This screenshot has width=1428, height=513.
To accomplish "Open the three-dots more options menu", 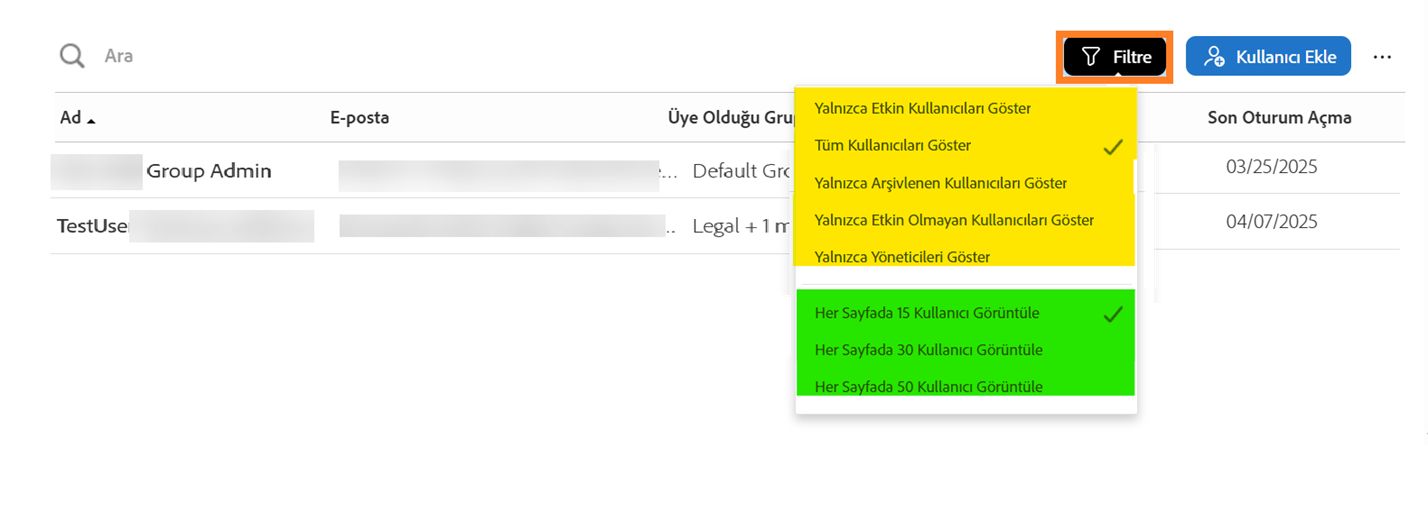I will (1382, 57).
